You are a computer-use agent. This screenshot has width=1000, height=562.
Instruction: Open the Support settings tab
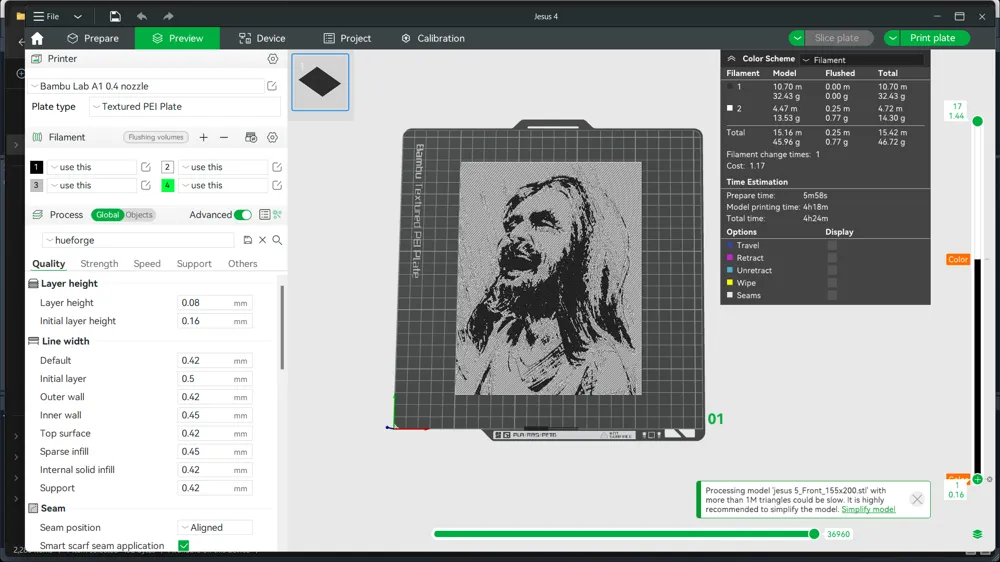pos(194,263)
